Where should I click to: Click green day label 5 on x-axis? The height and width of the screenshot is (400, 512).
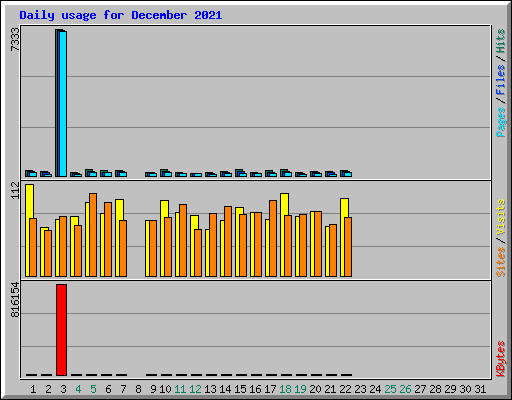[x=93, y=389]
